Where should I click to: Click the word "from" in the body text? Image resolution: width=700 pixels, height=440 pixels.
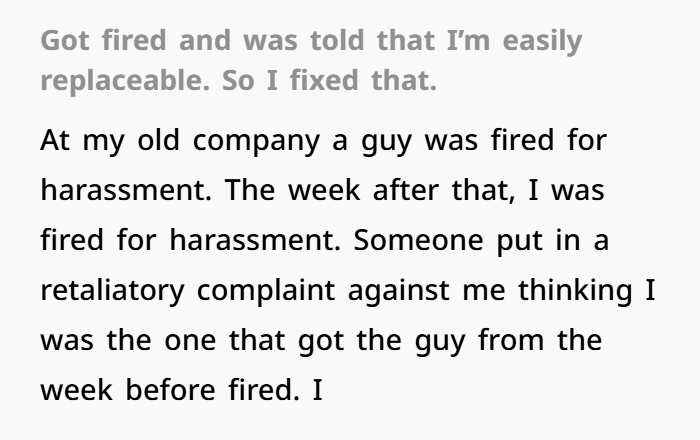tap(511, 340)
